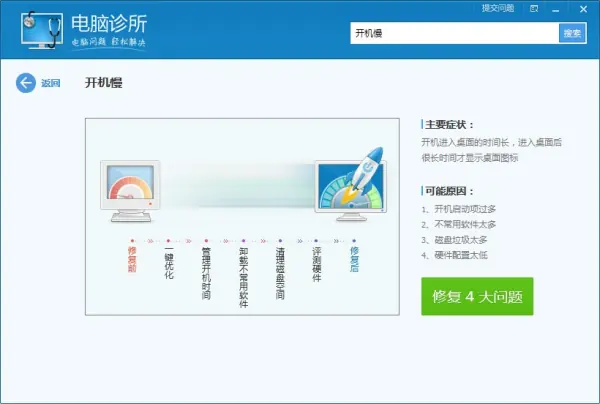Select the 清理磁盘空间 step label

click(280, 273)
